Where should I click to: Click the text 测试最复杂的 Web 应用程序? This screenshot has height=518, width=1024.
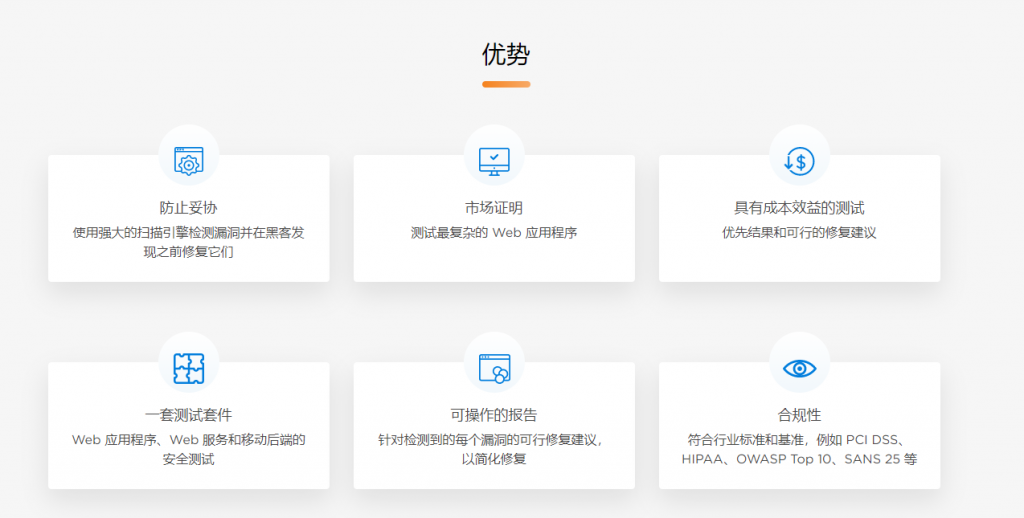point(494,233)
